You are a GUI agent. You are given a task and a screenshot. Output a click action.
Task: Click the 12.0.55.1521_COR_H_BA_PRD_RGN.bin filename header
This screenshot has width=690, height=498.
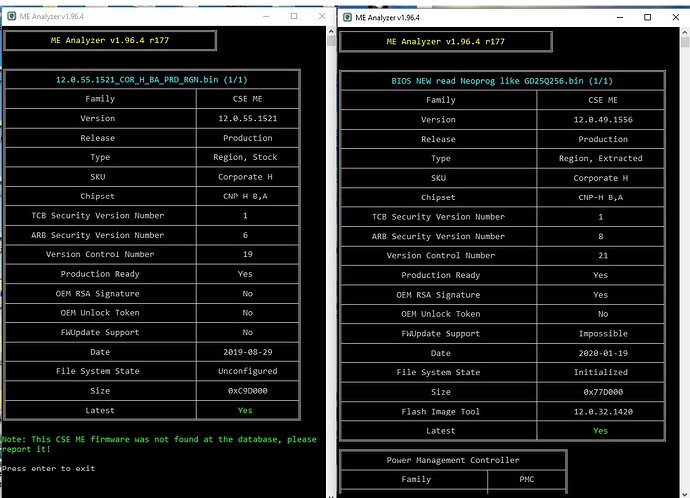(151, 80)
